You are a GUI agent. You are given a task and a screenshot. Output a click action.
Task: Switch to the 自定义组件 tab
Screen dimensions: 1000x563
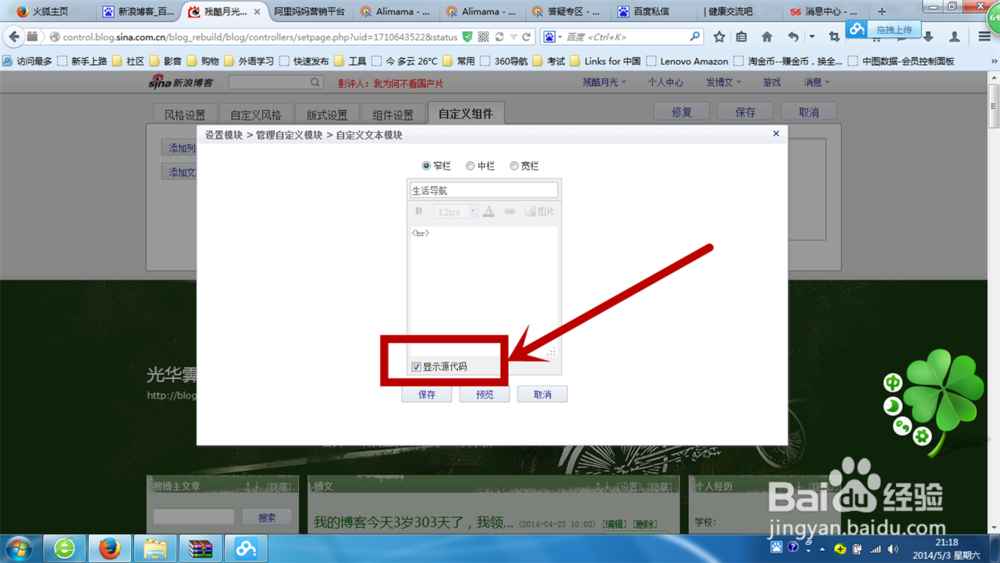(466, 113)
